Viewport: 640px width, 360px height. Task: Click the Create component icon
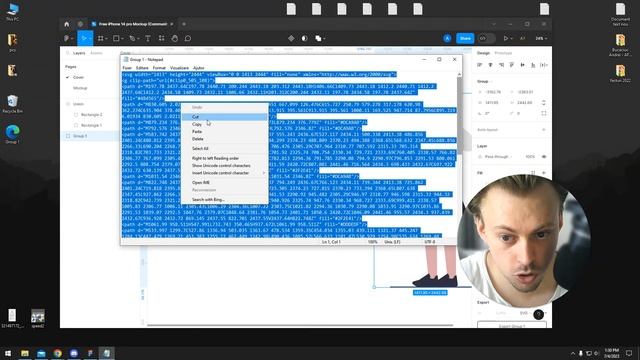291,38
